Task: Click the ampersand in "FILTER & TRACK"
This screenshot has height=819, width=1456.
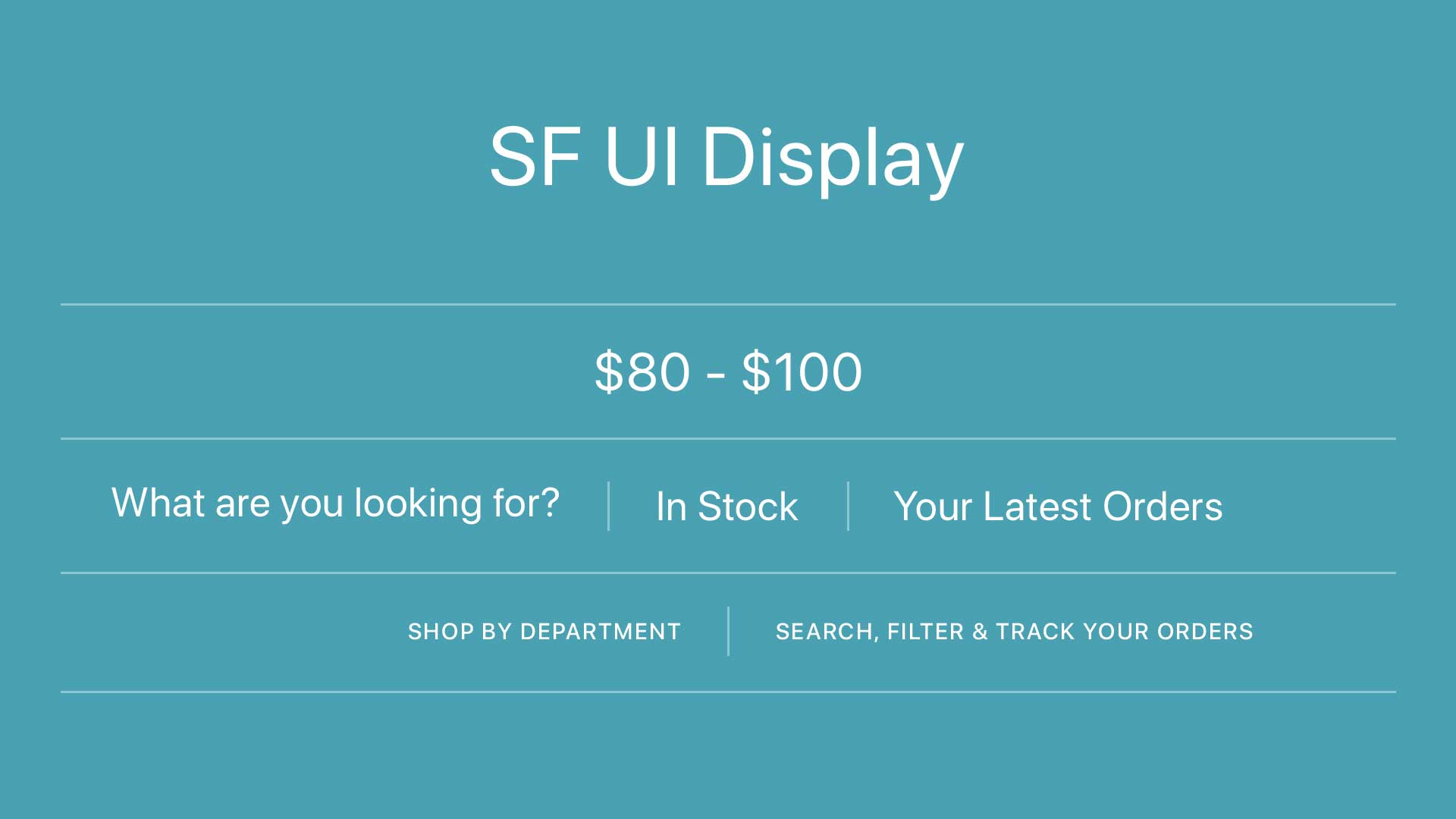Action: (x=980, y=632)
